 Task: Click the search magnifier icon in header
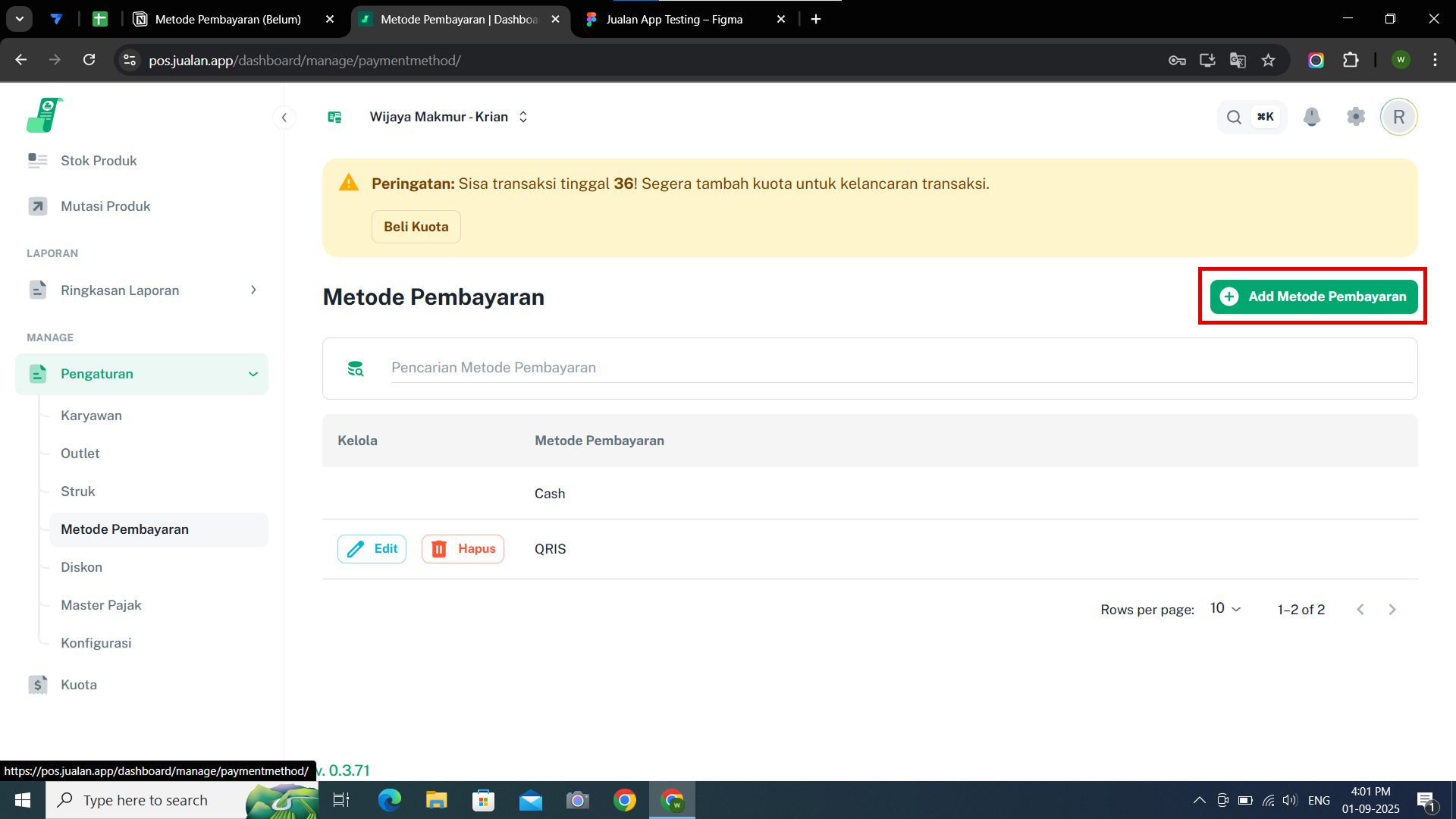point(1234,117)
